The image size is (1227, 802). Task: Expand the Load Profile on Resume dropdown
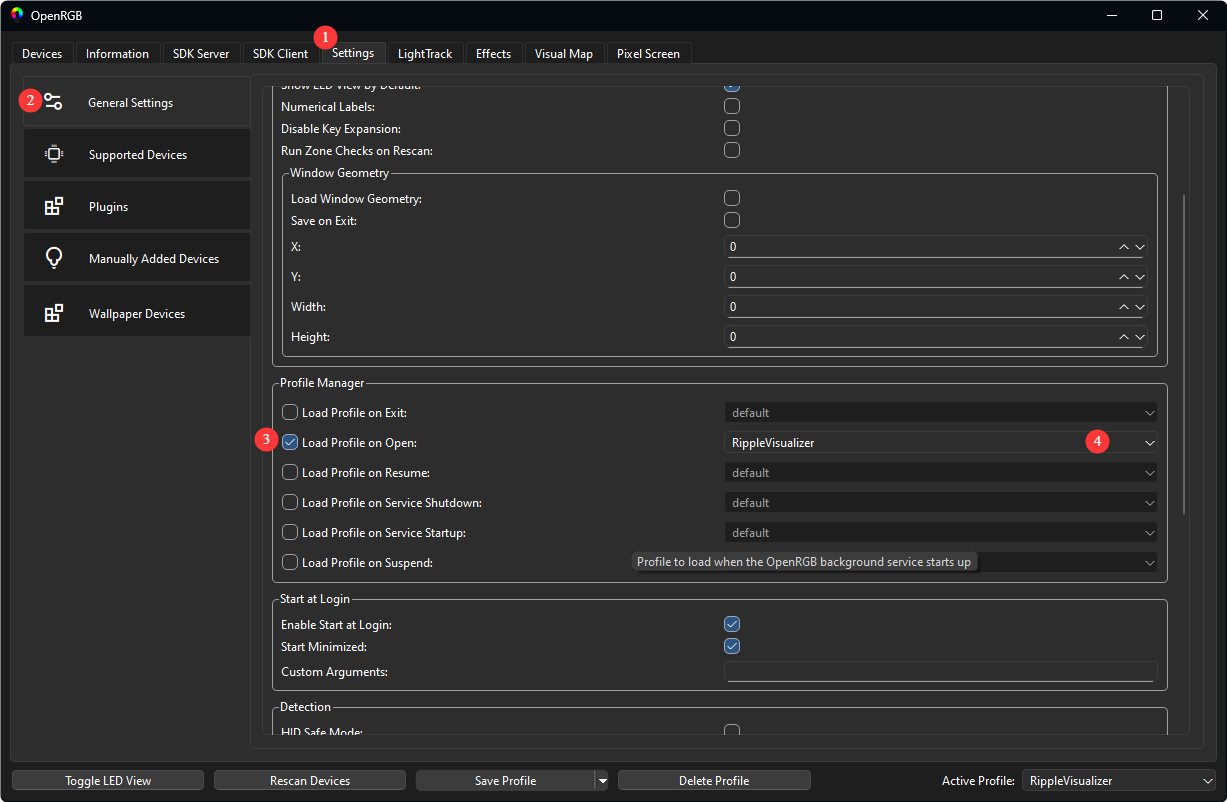click(941, 472)
